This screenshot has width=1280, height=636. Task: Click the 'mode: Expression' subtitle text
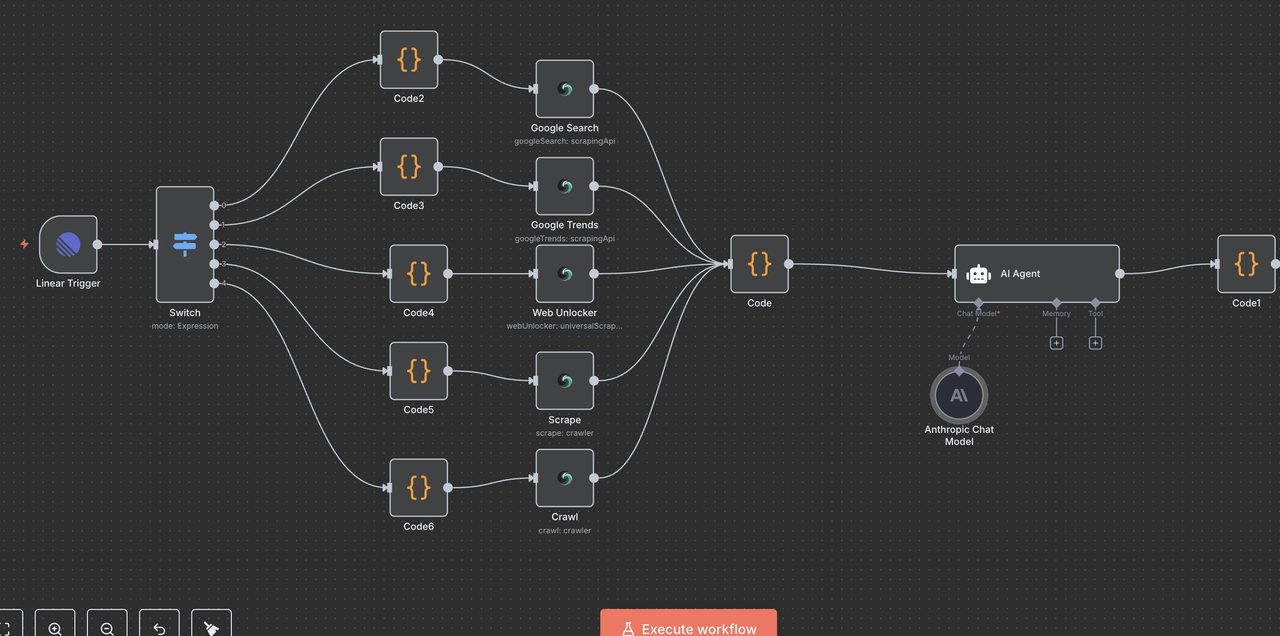point(185,326)
